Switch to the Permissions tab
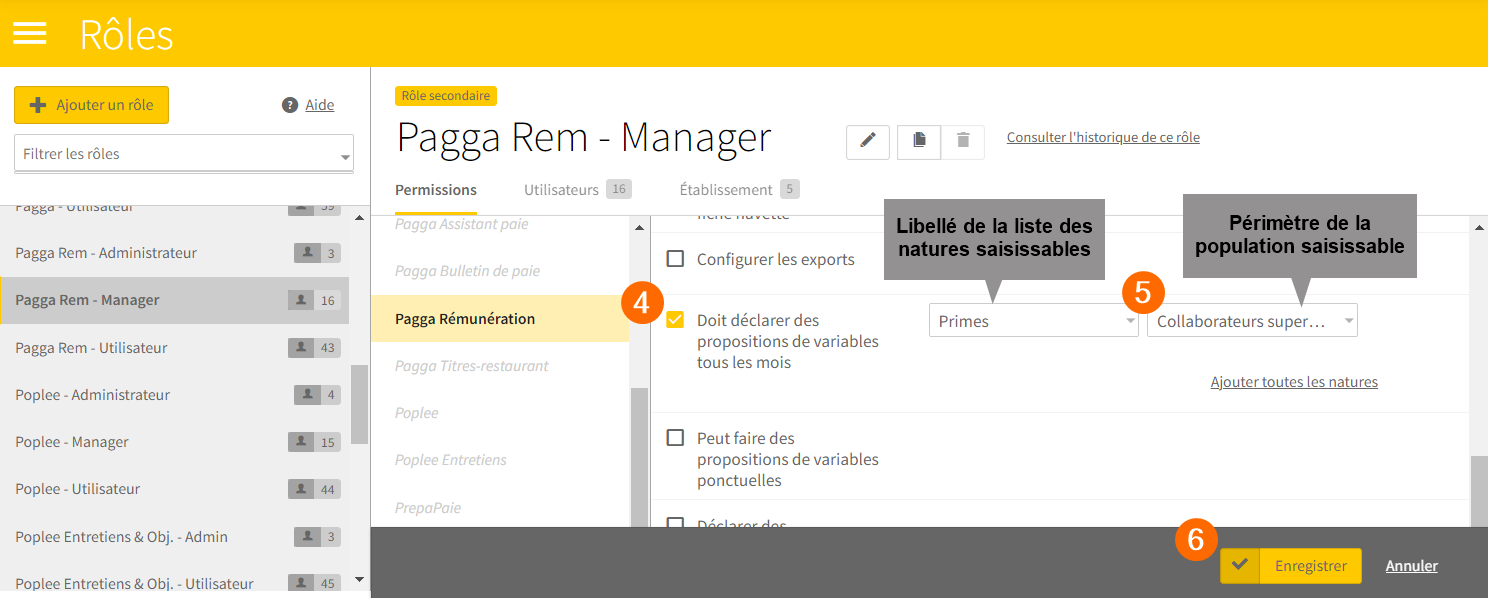 (x=436, y=190)
